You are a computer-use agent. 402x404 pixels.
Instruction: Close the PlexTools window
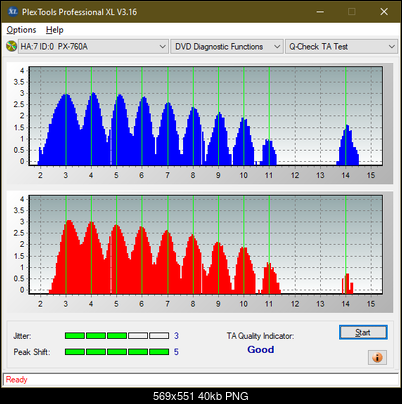[384, 12]
